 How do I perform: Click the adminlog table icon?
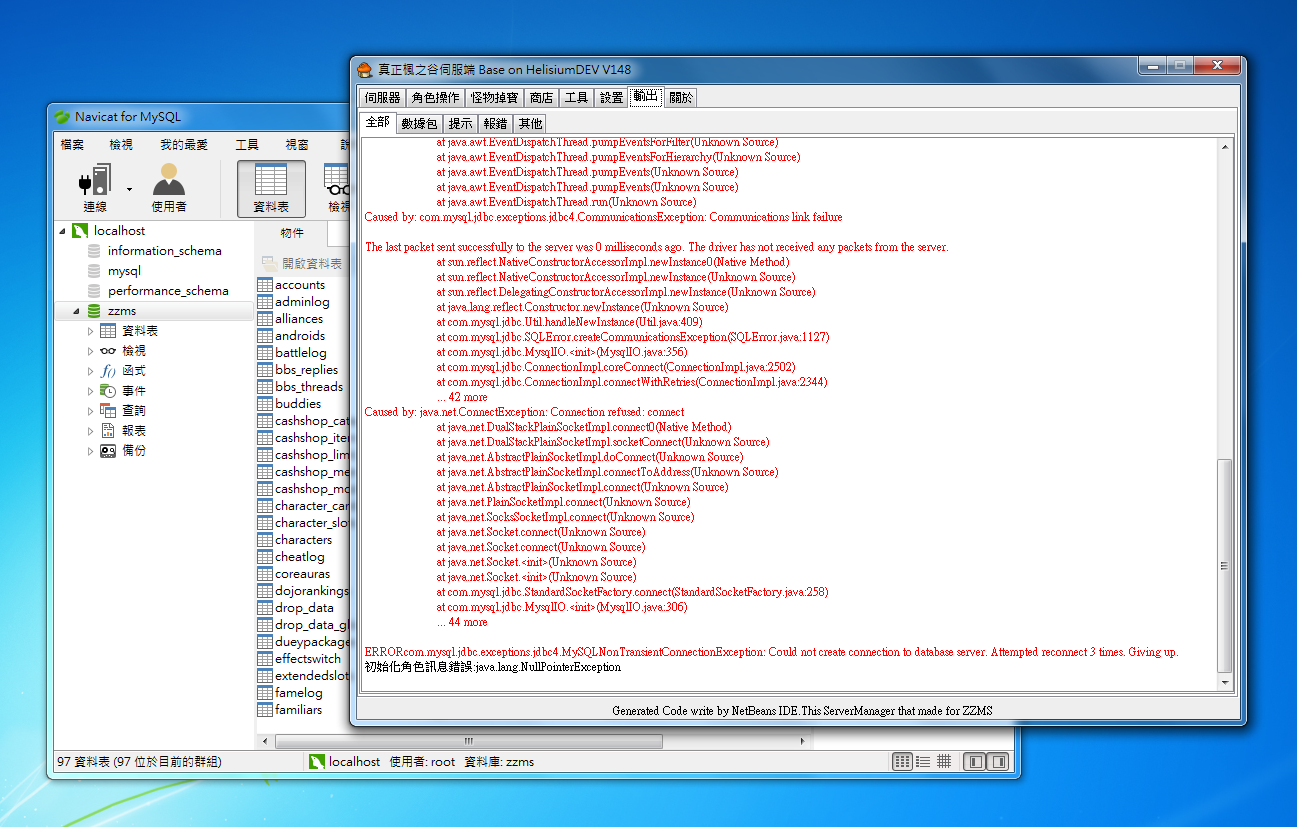point(265,302)
